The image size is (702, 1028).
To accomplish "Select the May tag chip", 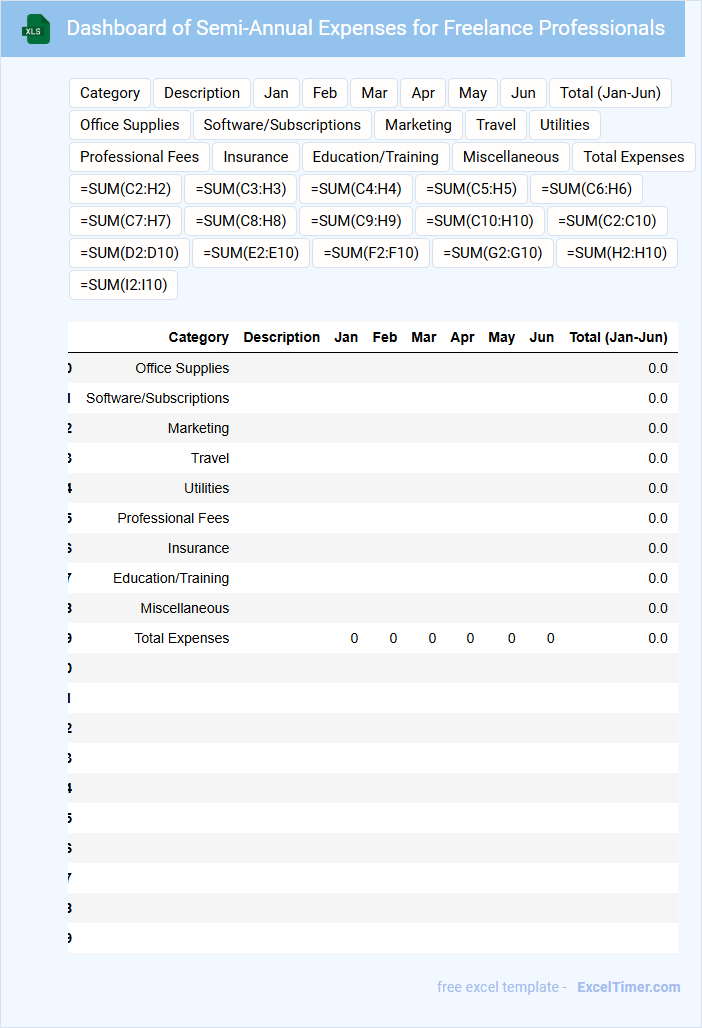I will pos(473,93).
